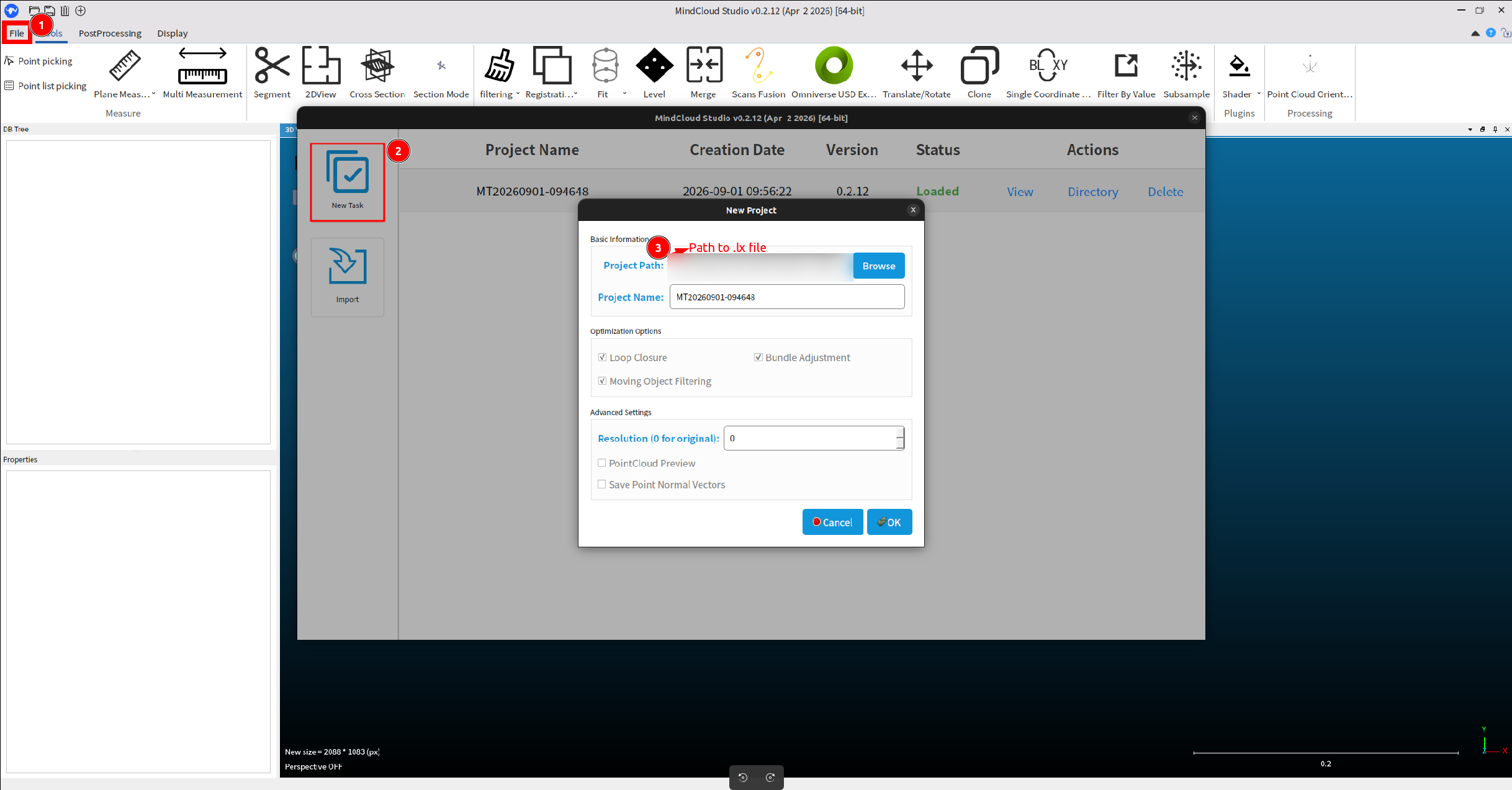Expand the Plane Measurement dropdown arrow
The image size is (1512, 790).
point(154,94)
